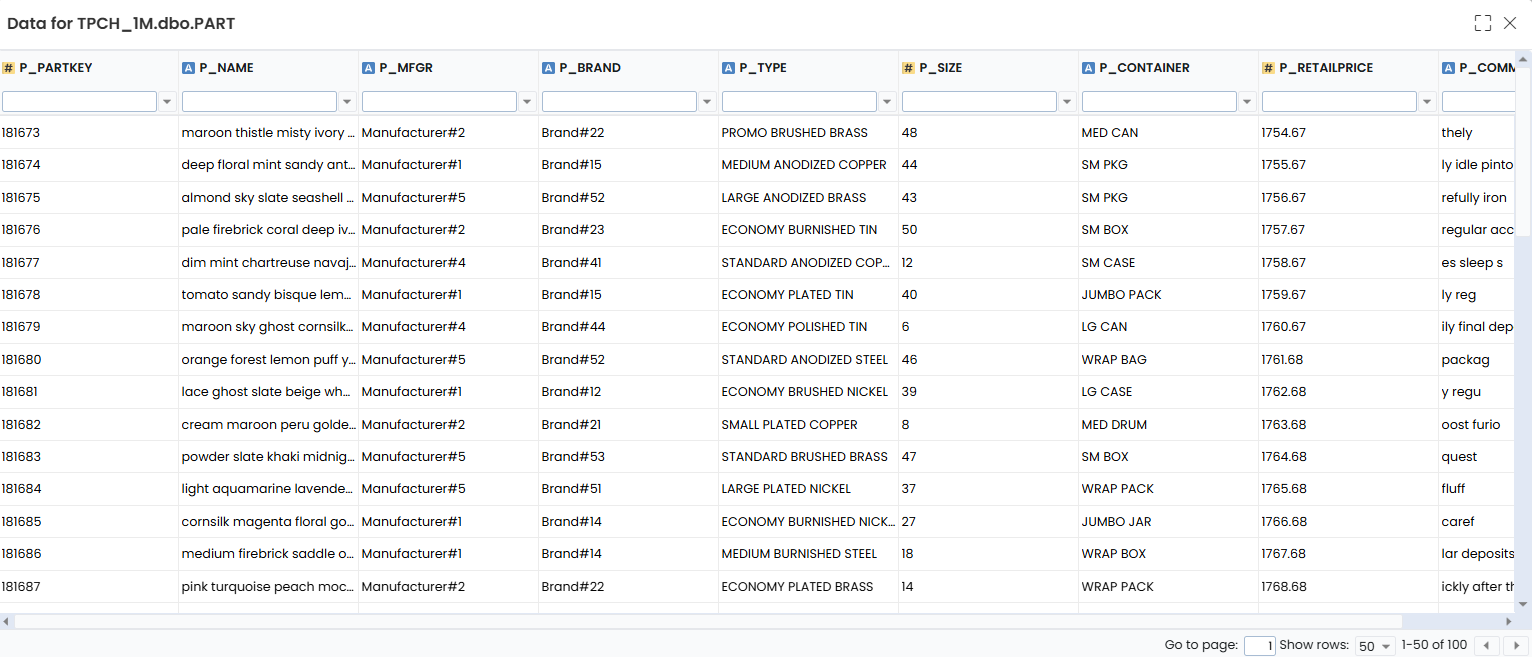Open filter options dropdown for P_MFGR
The image size is (1532, 657).
pyautogui.click(x=527, y=102)
